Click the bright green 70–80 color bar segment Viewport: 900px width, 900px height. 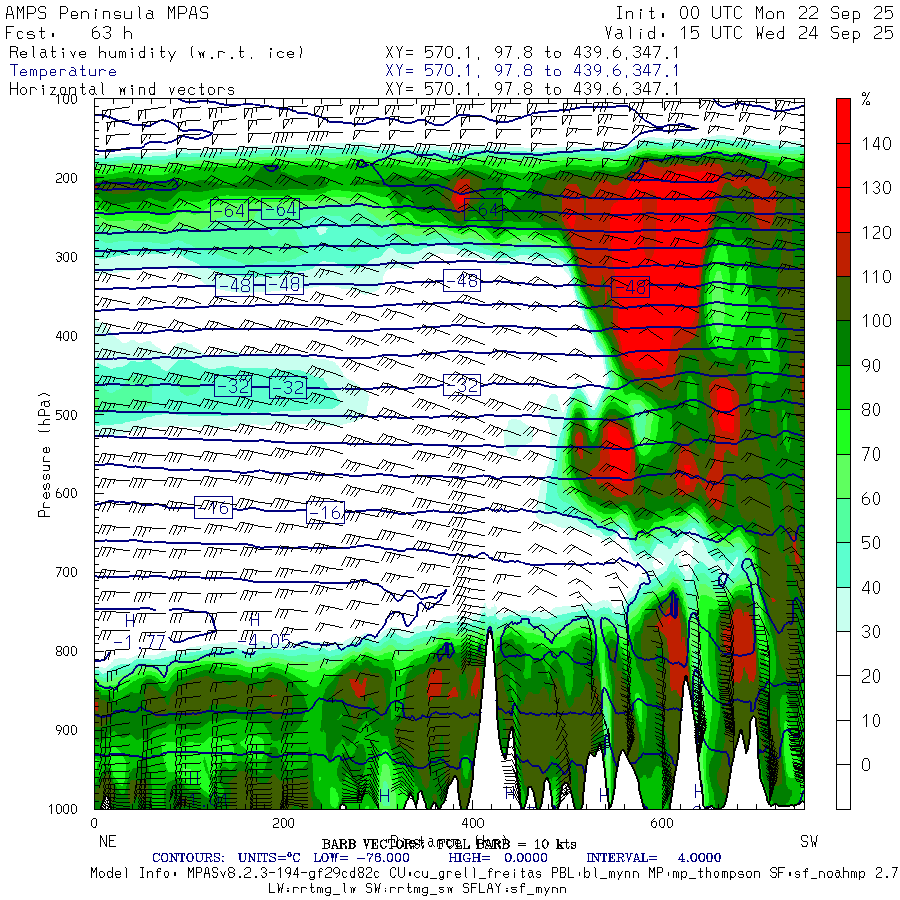pos(843,432)
